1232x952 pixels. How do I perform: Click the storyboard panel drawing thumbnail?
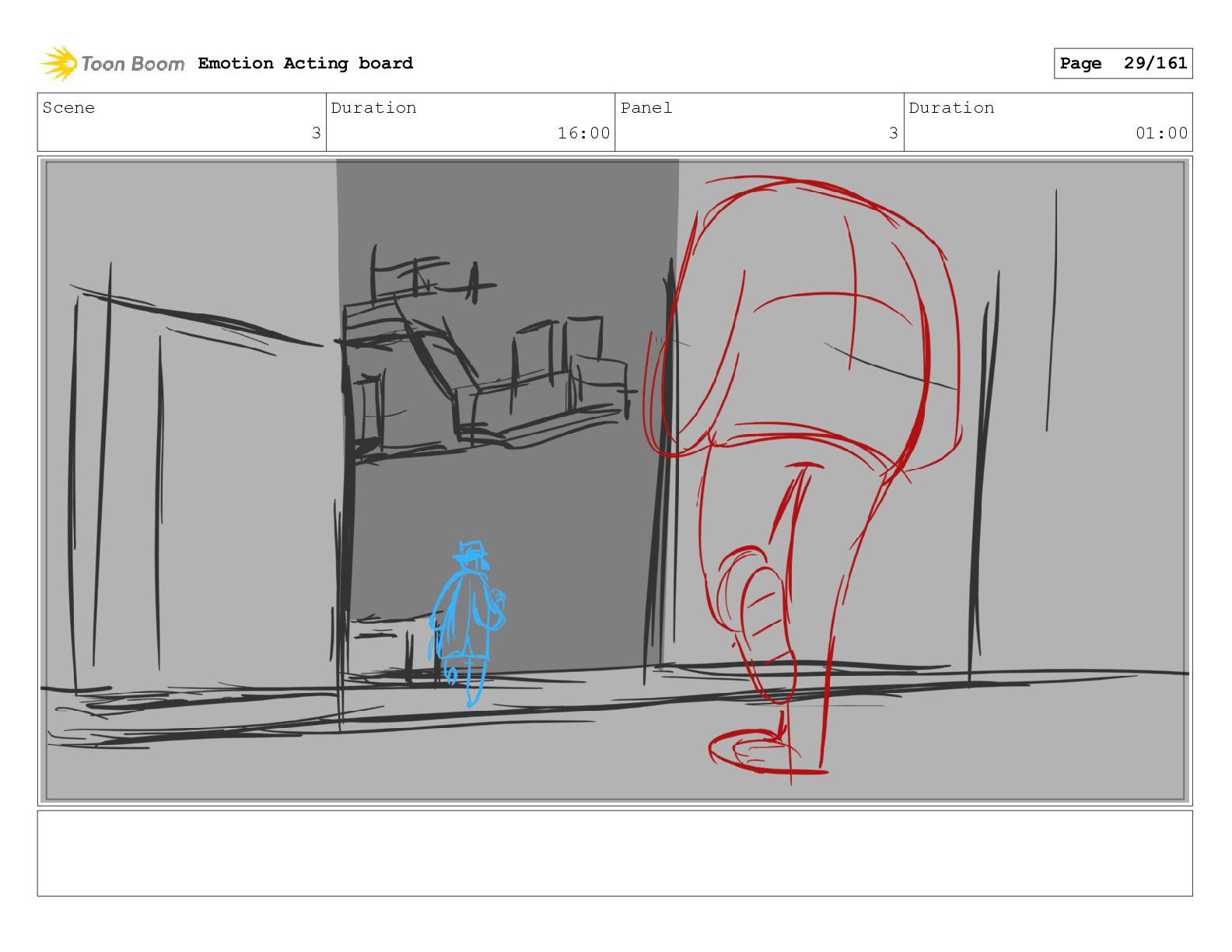(614, 481)
